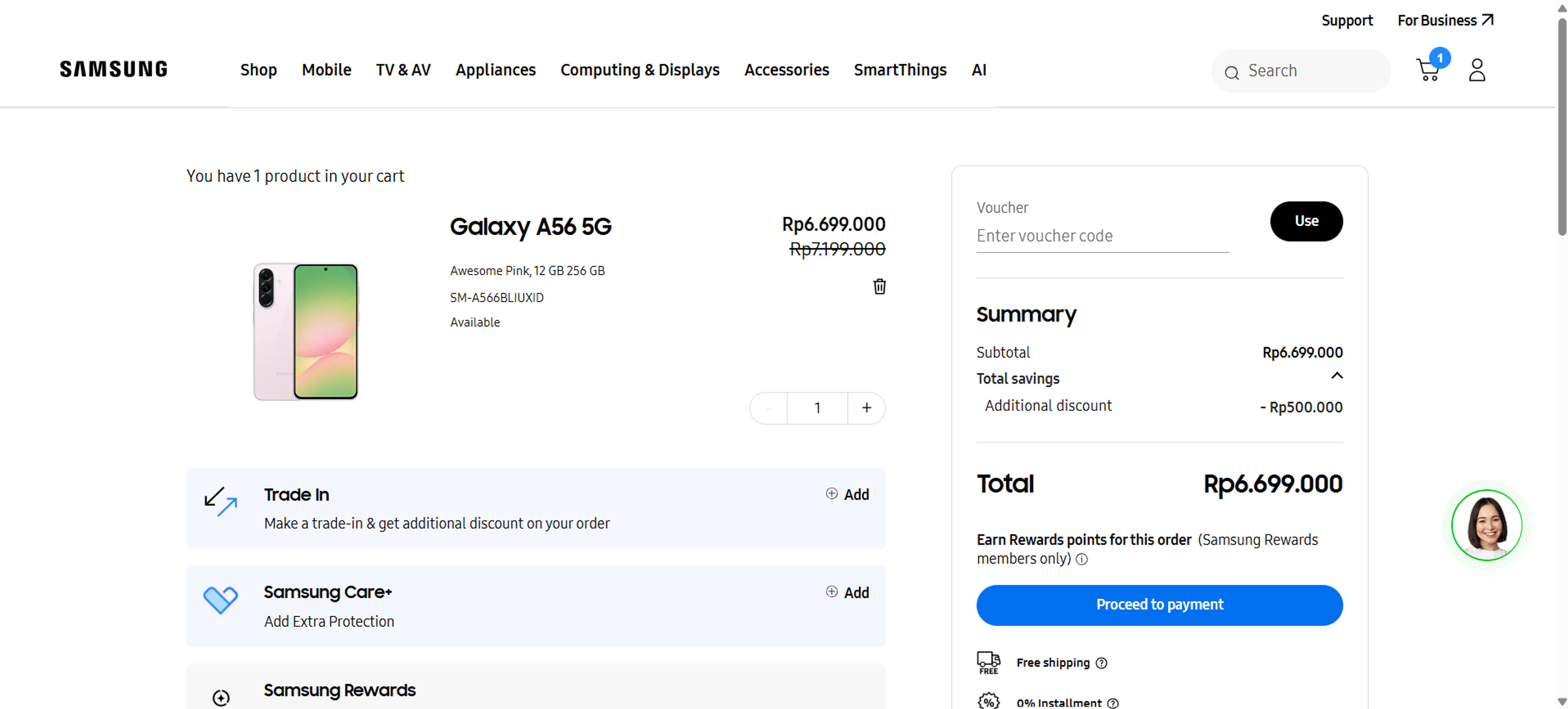Click the Available status text
The image size is (1568, 709).
[475, 322]
